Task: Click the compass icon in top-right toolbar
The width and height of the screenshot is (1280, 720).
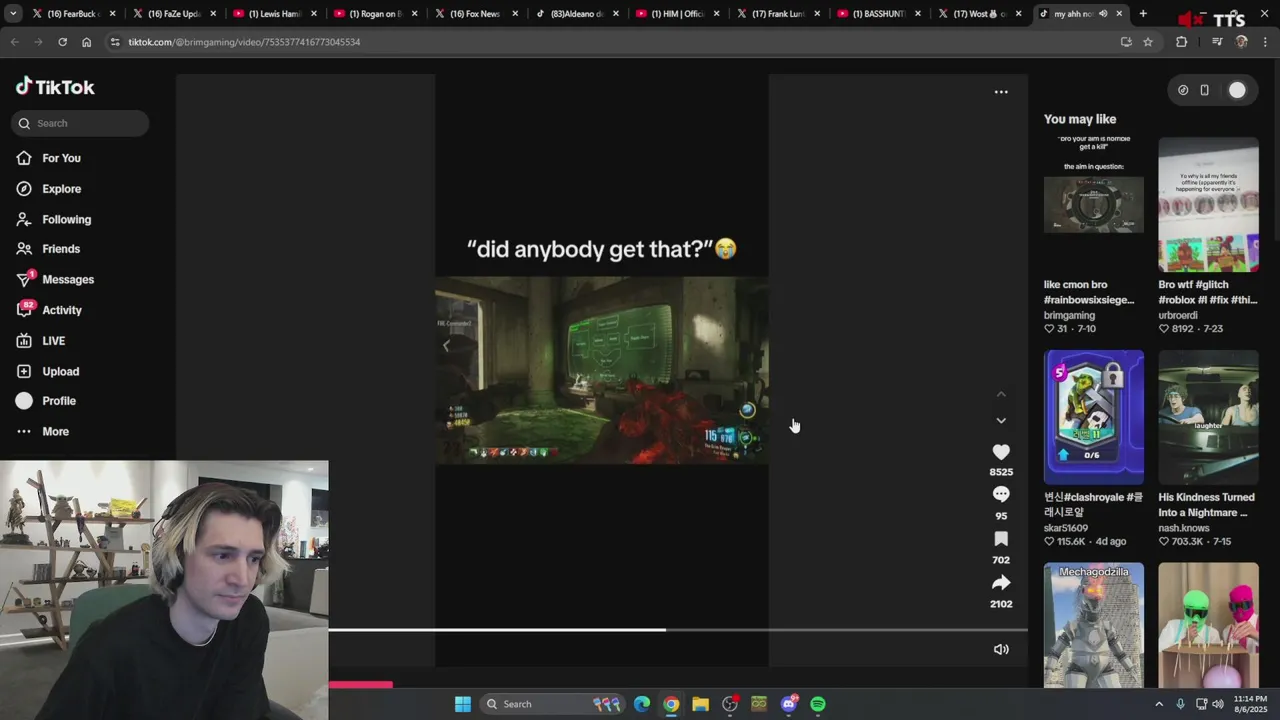Action: coord(1183,90)
